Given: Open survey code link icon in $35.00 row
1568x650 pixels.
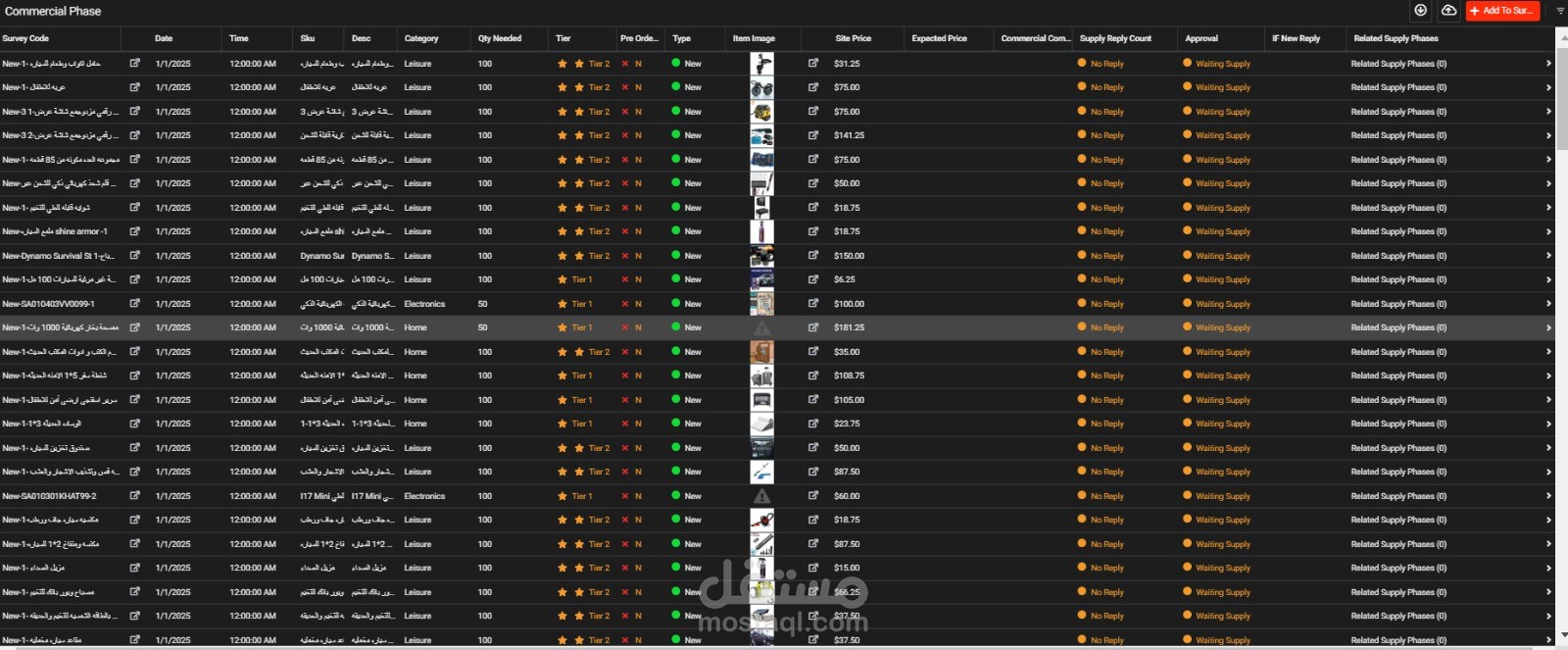Looking at the screenshot, I should click(x=135, y=351).
